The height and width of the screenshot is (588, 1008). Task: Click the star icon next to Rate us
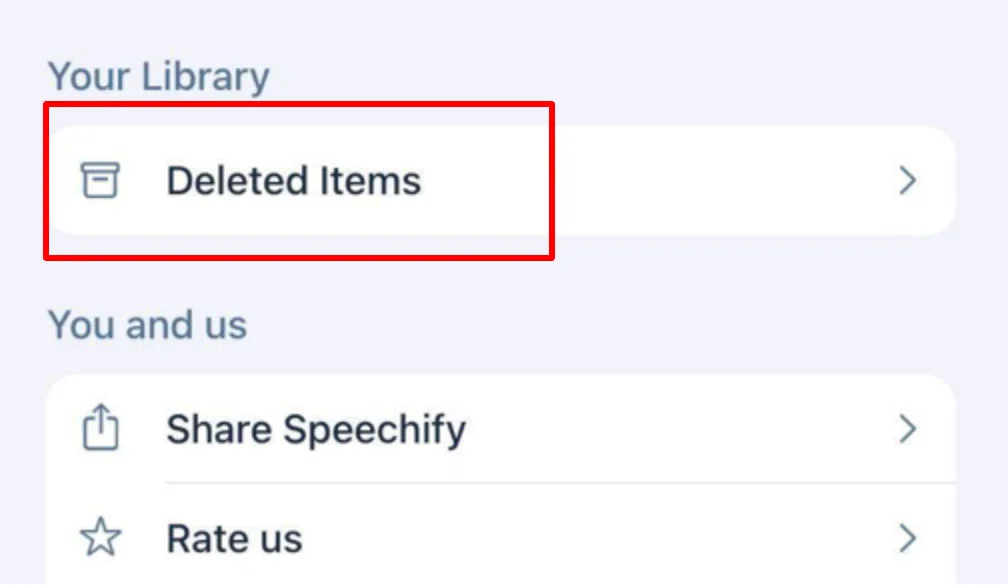tap(100, 539)
